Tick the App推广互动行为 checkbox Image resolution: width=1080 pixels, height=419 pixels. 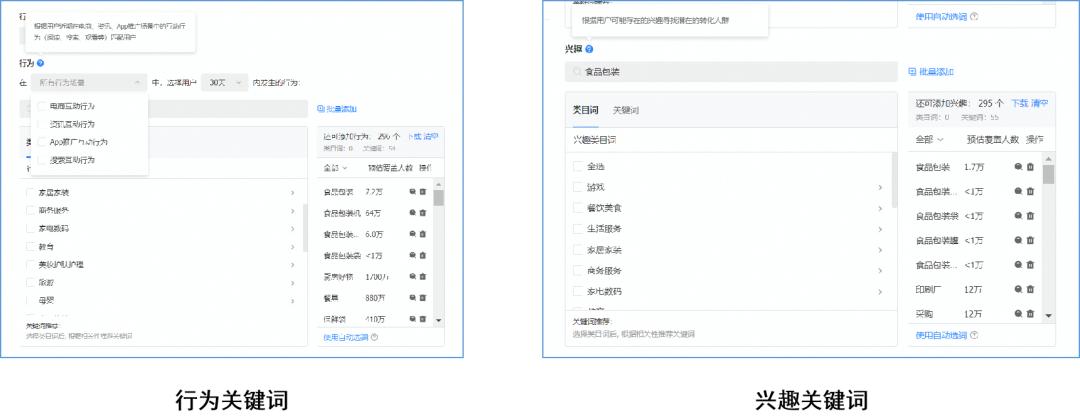[43, 142]
